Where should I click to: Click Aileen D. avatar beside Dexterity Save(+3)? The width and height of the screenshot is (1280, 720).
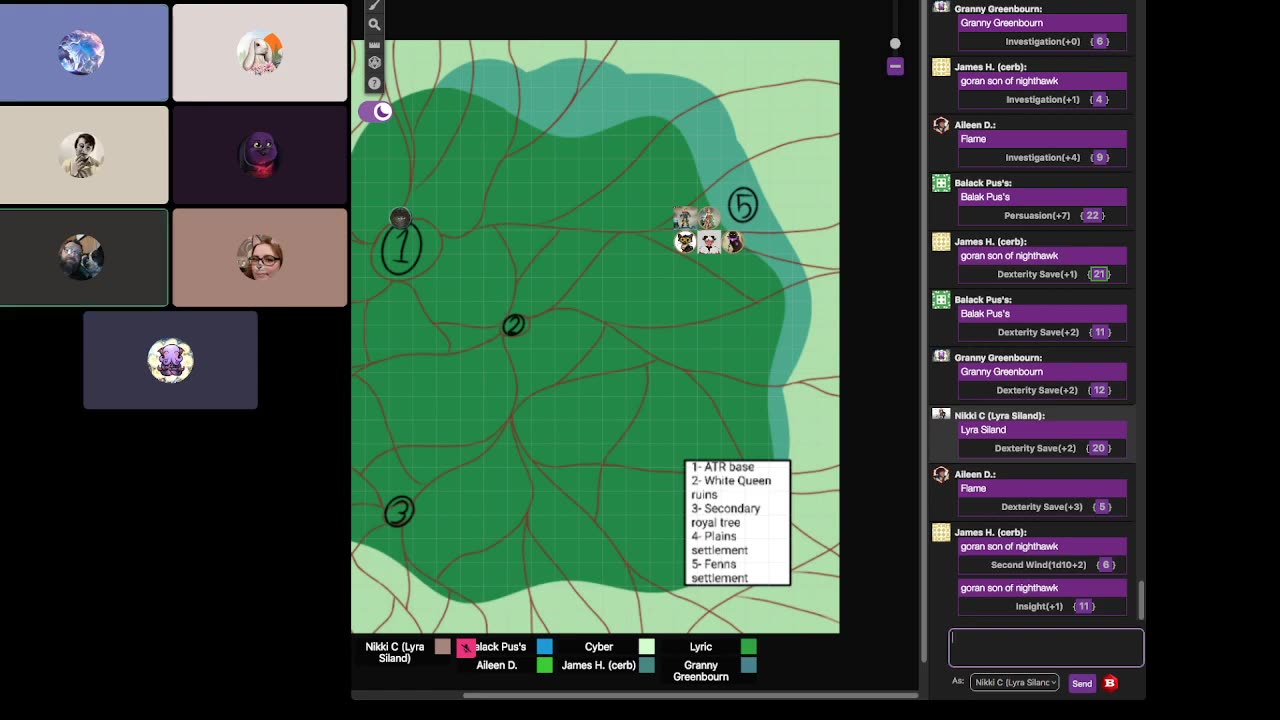(941, 474)
